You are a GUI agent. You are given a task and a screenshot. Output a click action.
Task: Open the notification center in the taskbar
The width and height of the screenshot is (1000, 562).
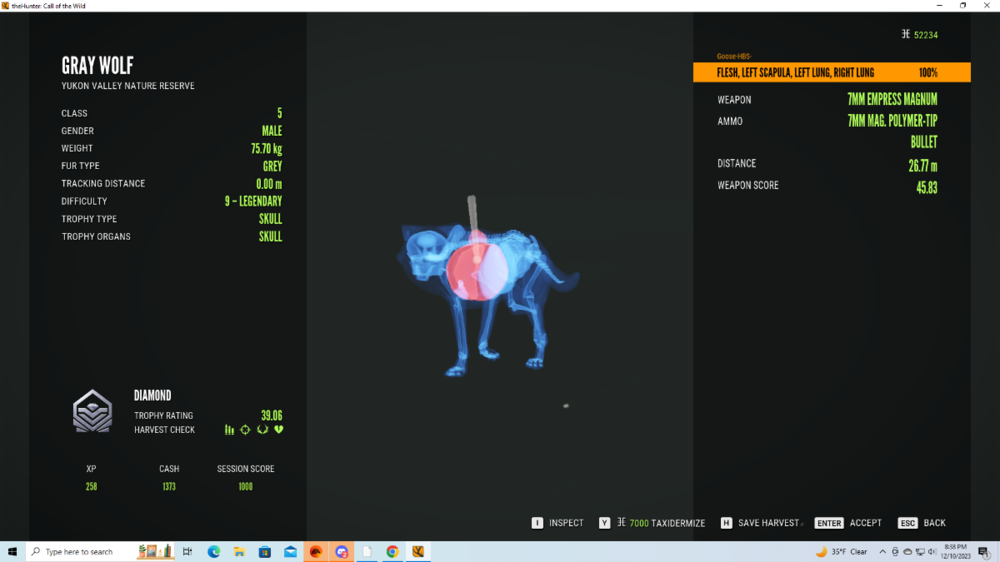click(x=986, y=552)
